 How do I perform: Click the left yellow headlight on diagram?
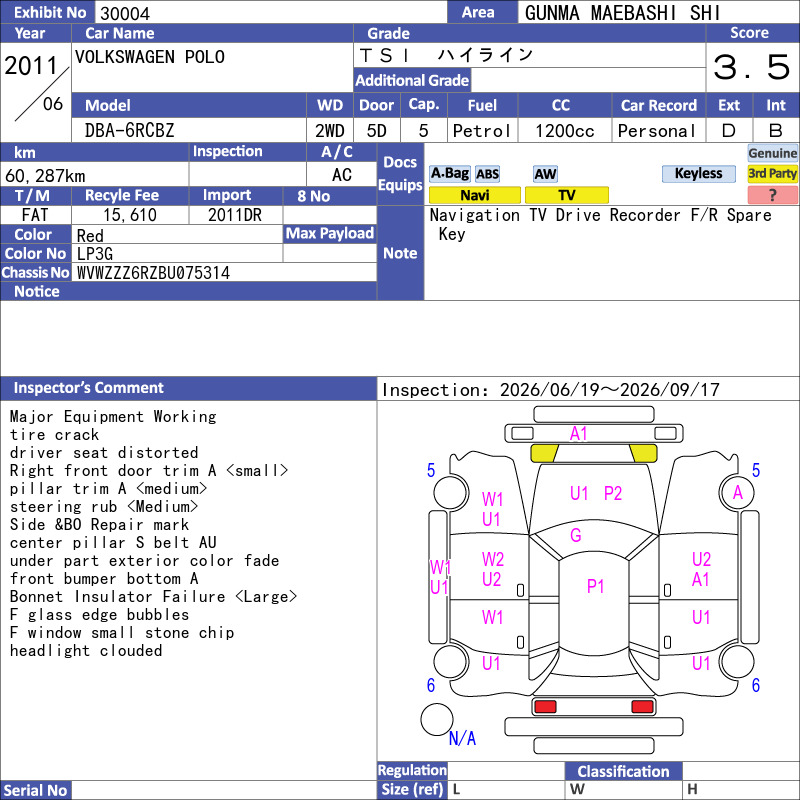(544, 453)
